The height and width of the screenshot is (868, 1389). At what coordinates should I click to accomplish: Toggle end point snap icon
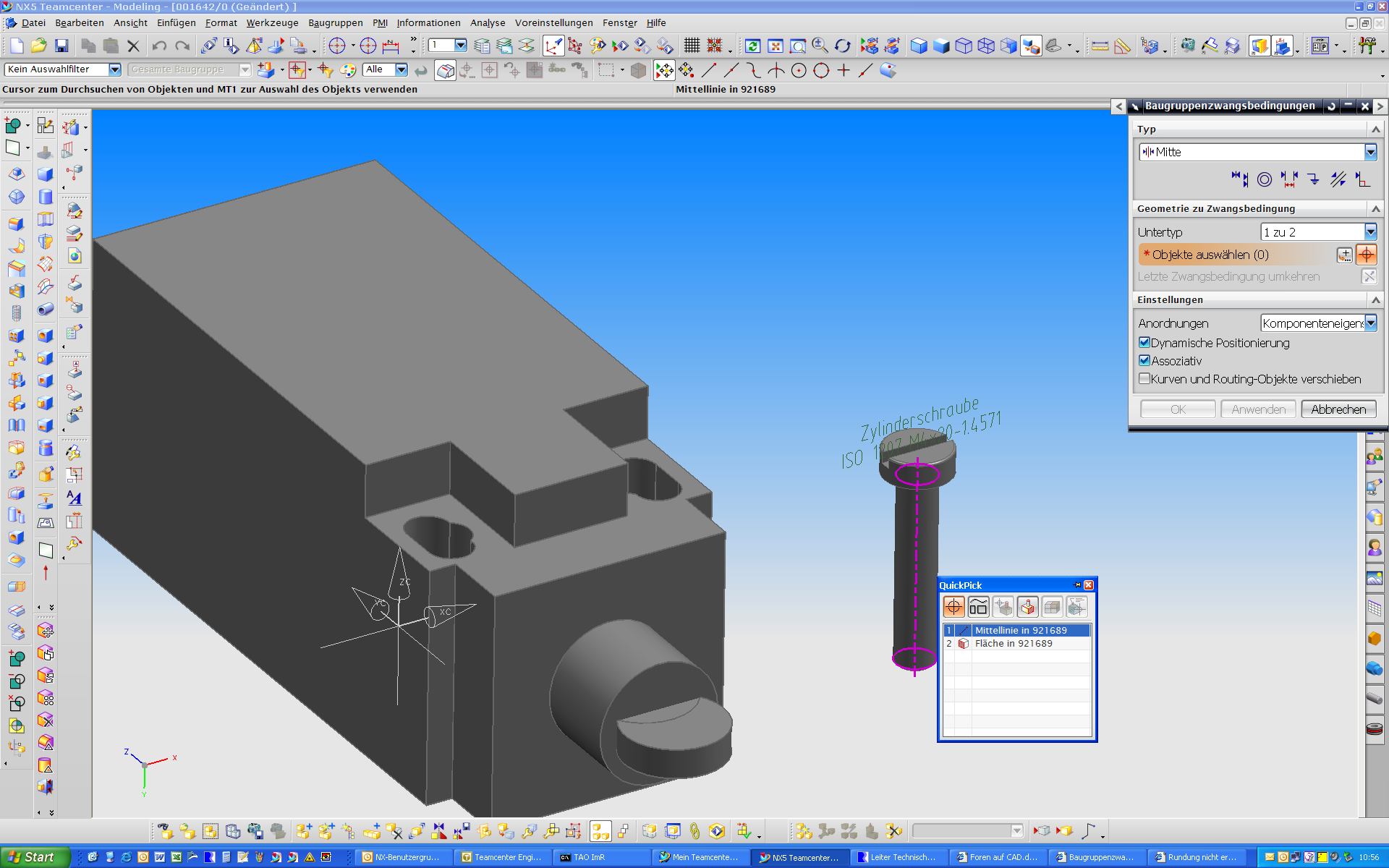[709, 70]
